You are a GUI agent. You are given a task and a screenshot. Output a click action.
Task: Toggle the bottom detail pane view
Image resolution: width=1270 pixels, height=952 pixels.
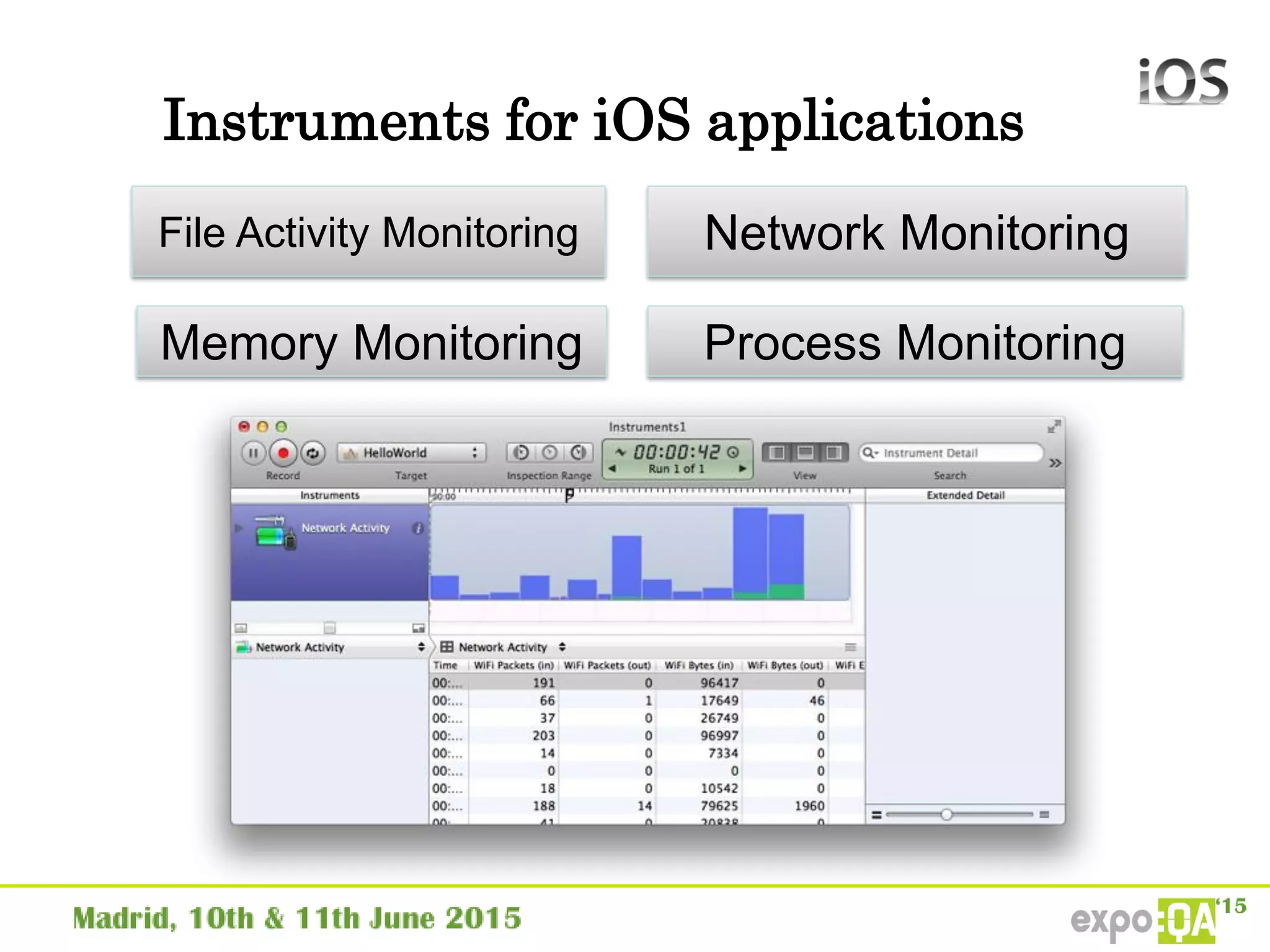(805, 453)
